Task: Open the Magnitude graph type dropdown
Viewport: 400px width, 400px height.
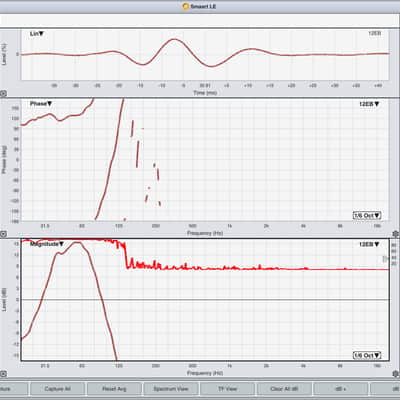Action: coord(47,244)
